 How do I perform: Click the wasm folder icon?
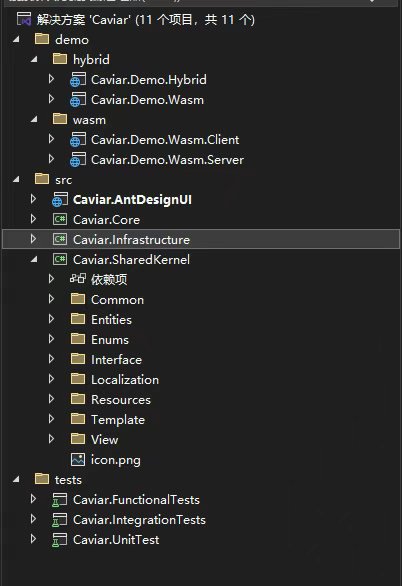60,119
